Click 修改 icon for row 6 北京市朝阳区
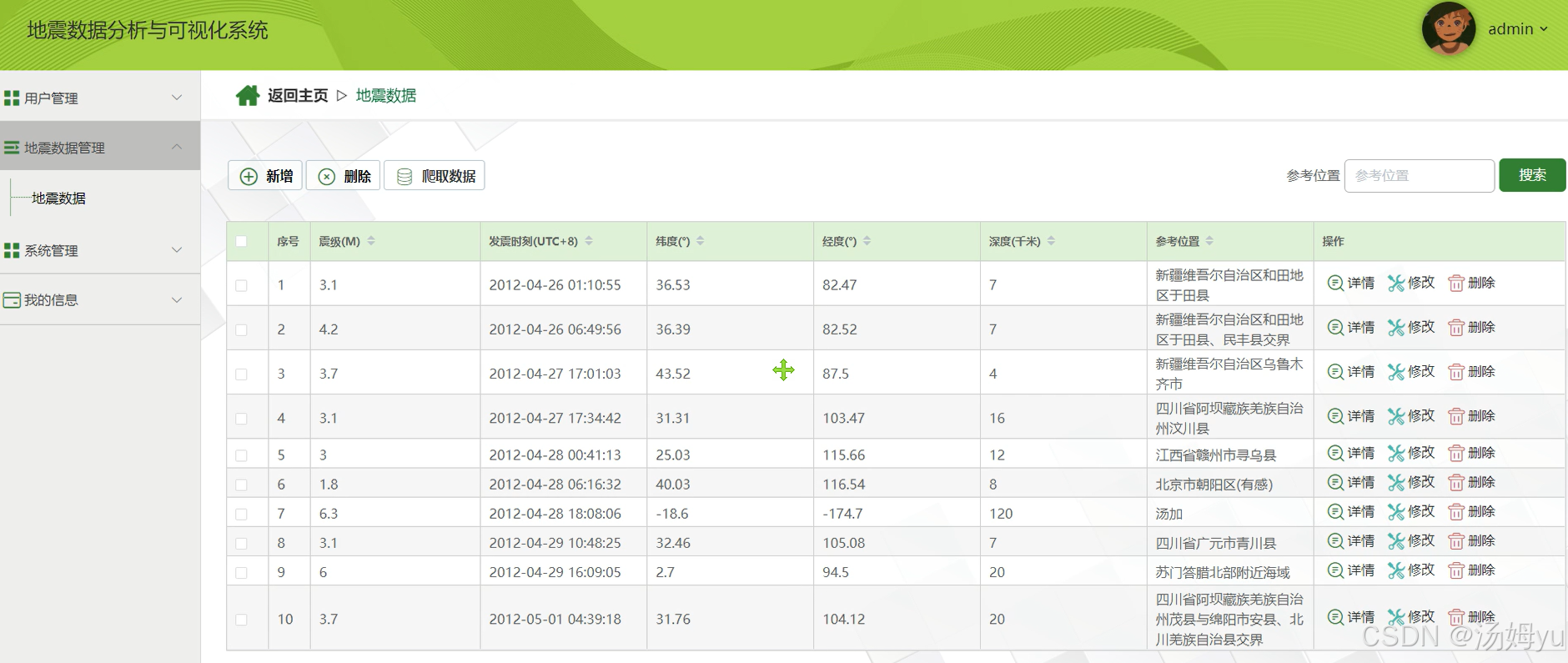 (x=1396, y=482)
